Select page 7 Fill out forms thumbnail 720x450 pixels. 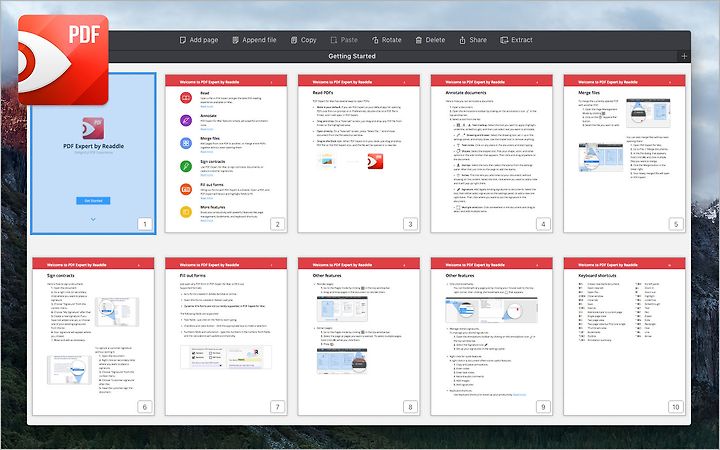(226, 336)
